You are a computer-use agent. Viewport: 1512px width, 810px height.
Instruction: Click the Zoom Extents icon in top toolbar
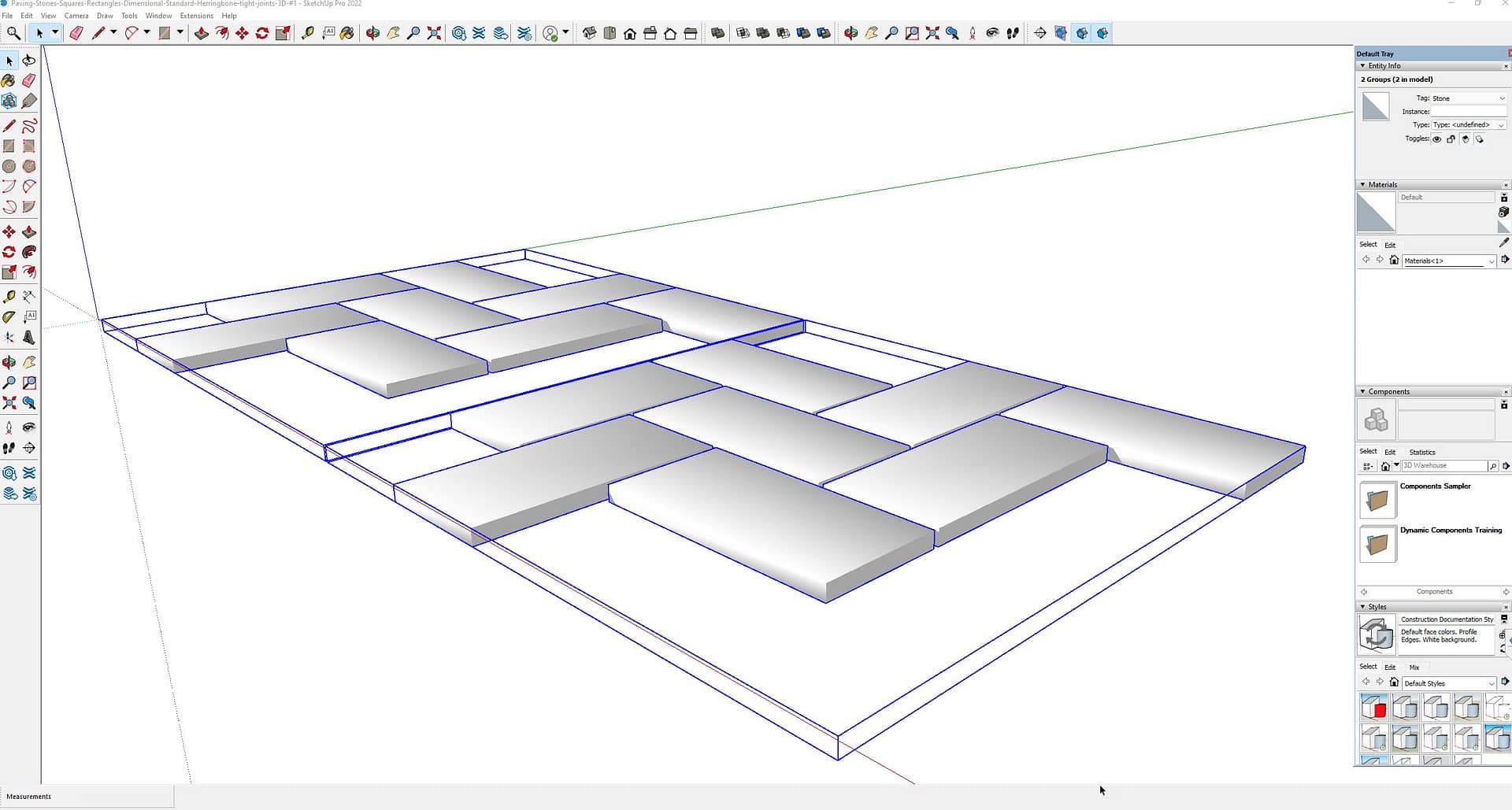click(434, 33)
